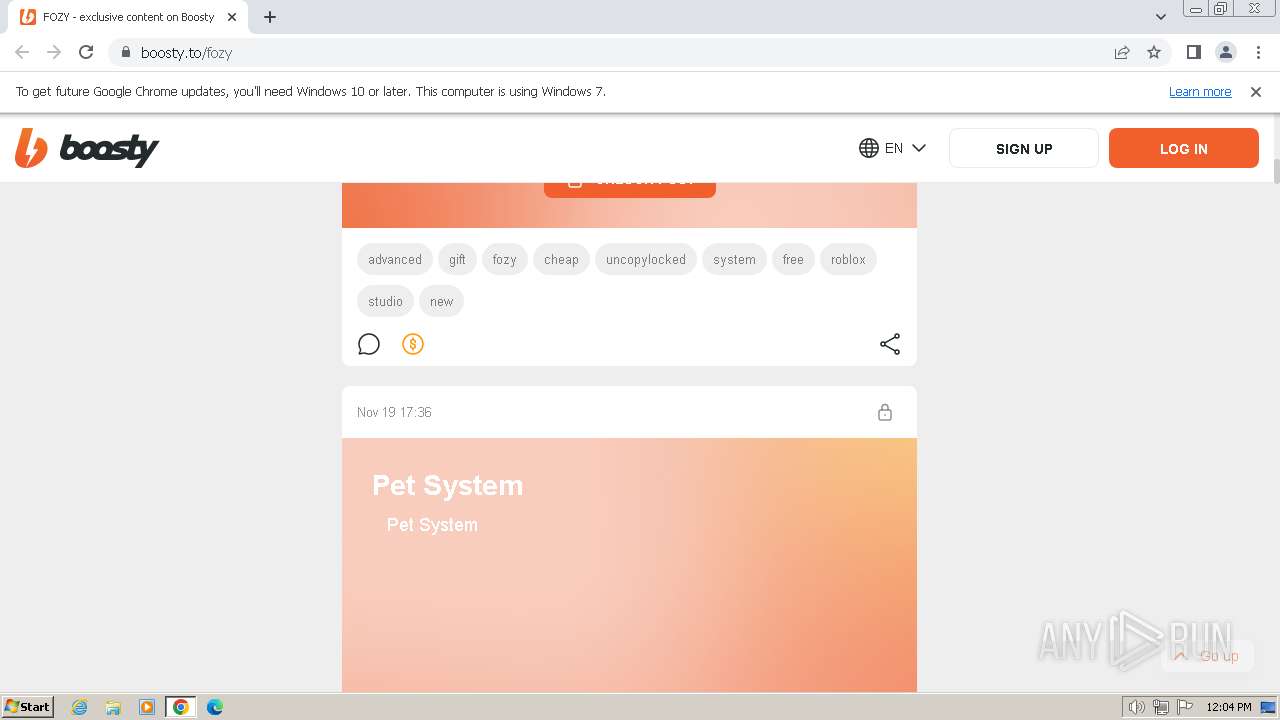Screen dimensions: 1280x720
Task: Launch Windows Media Player from taskbar
Action: pos(147,707)
